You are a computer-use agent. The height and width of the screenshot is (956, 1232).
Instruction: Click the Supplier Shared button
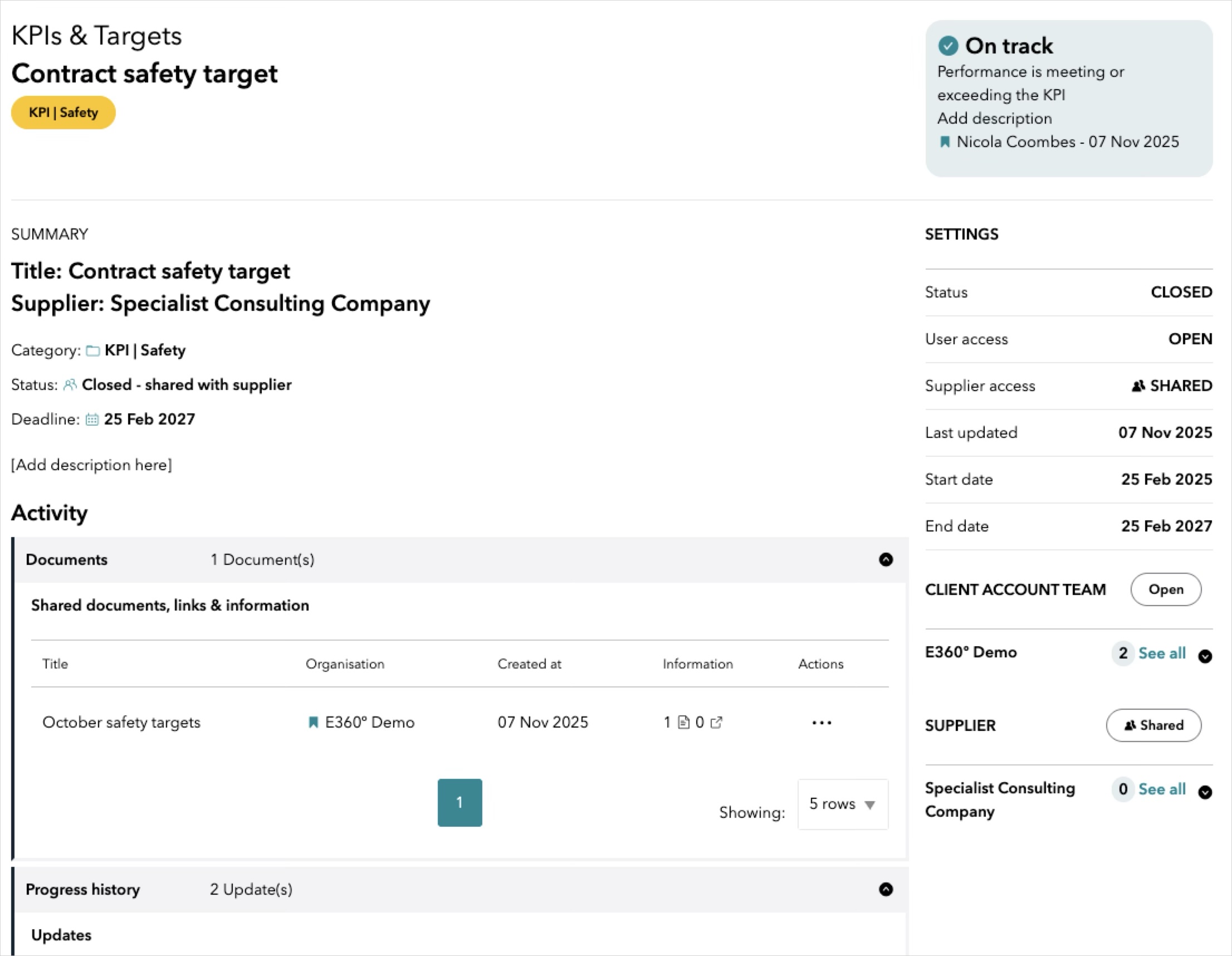[x=1153, y=726]
